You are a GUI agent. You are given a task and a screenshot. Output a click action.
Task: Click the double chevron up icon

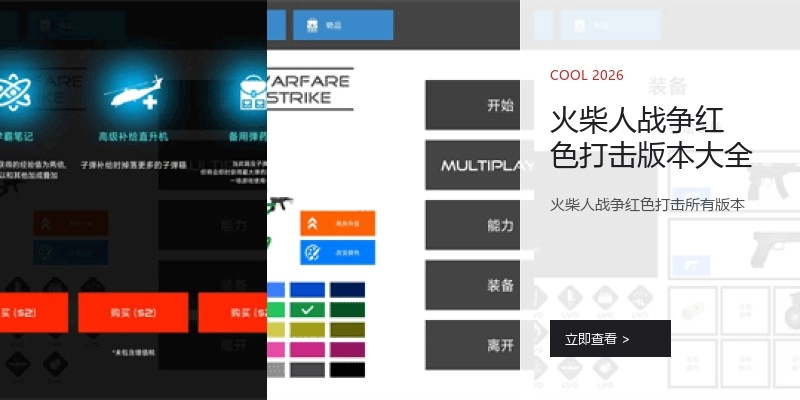click(x=312, y=223)
